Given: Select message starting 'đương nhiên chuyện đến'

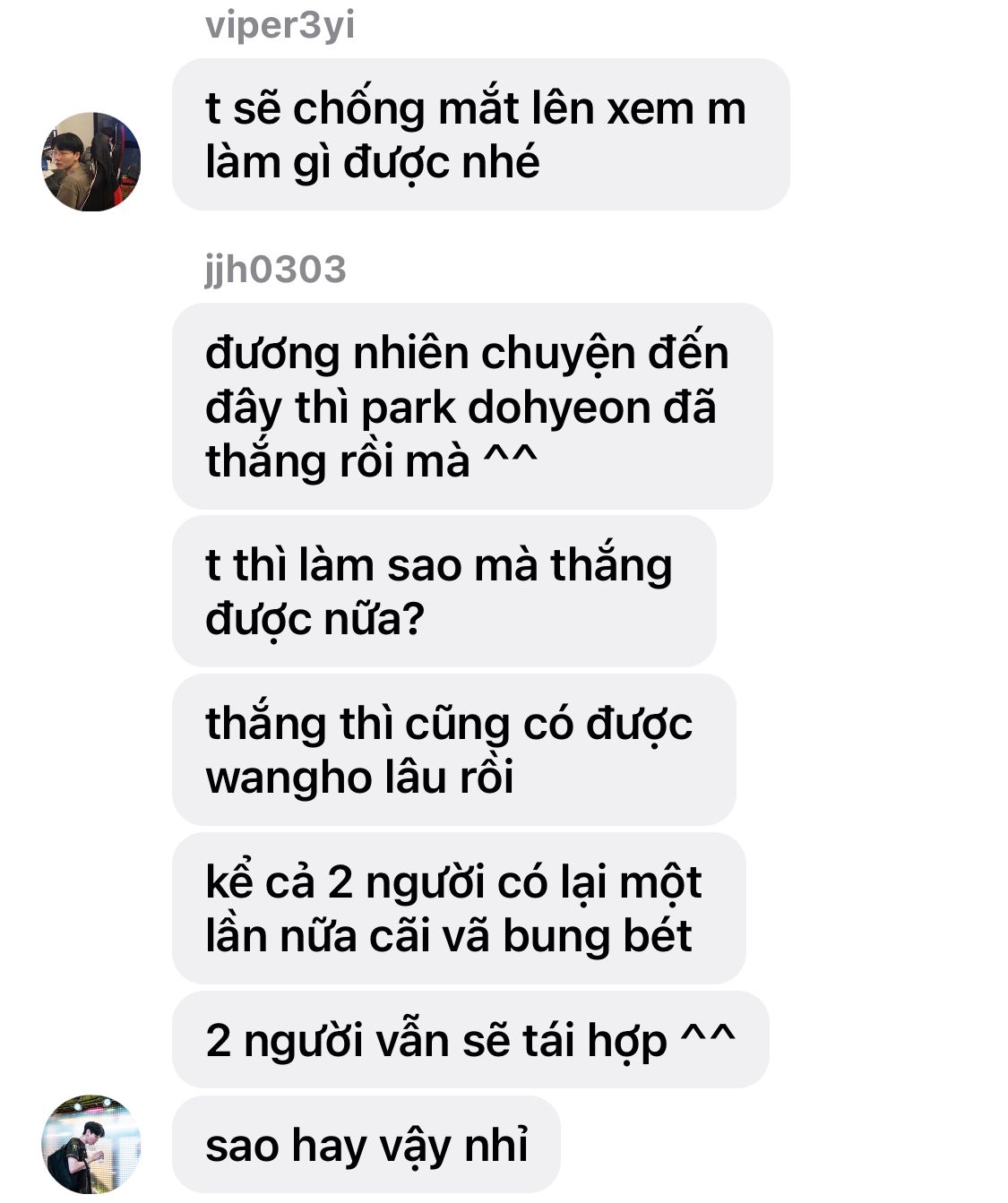Looking at the screenshot, I should coord(472,406).
